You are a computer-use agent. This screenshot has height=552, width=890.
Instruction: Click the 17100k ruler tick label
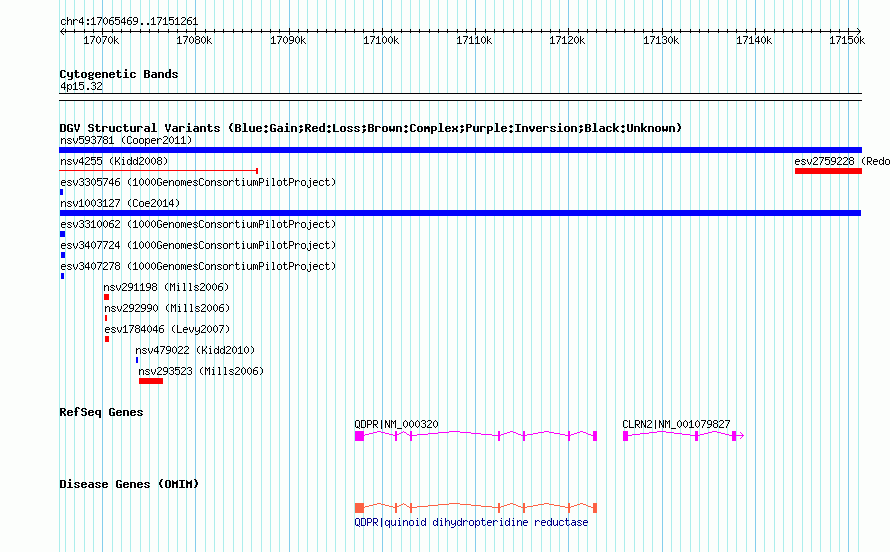[381, 40]
